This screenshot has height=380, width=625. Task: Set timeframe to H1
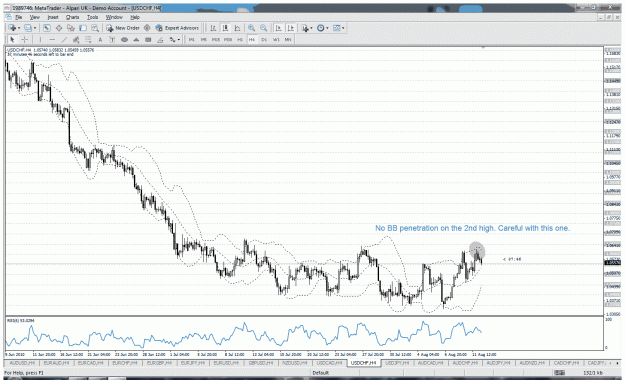[x=240, y=39]
